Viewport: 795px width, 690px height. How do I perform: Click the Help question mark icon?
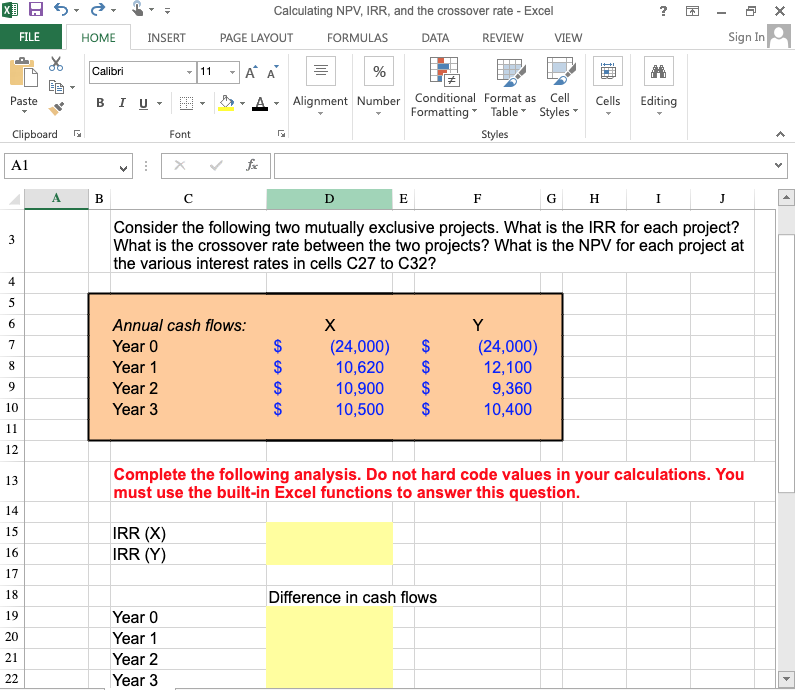point(663,11)
